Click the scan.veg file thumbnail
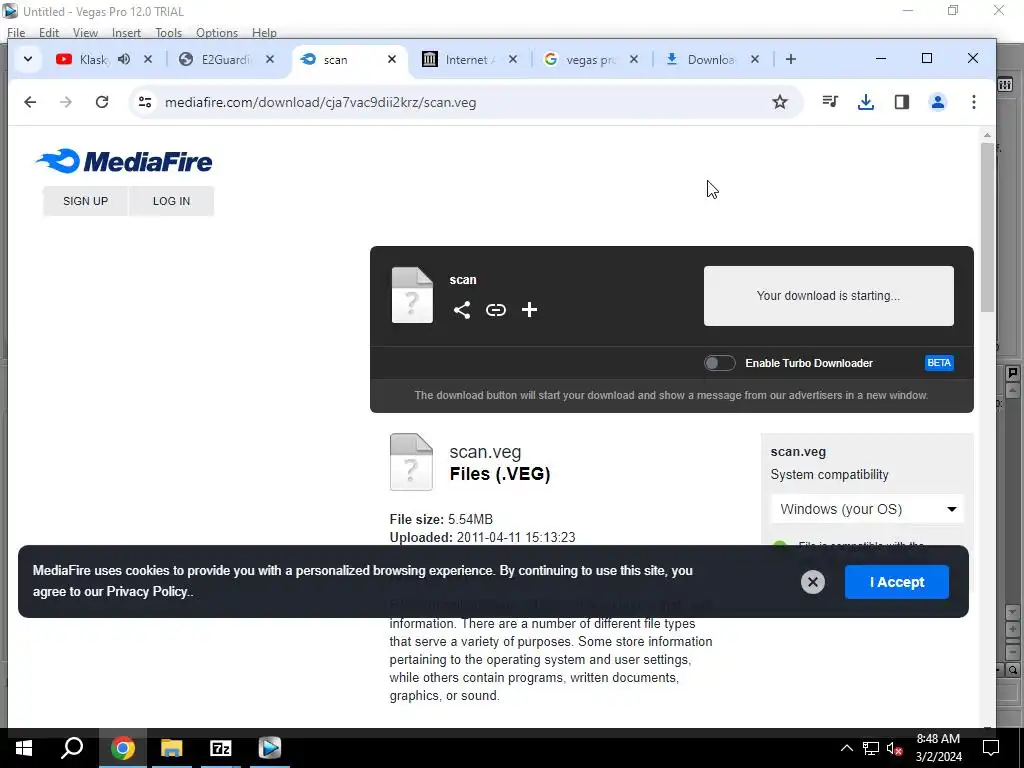The image size is (1024, 768). [x=411, y=462]
